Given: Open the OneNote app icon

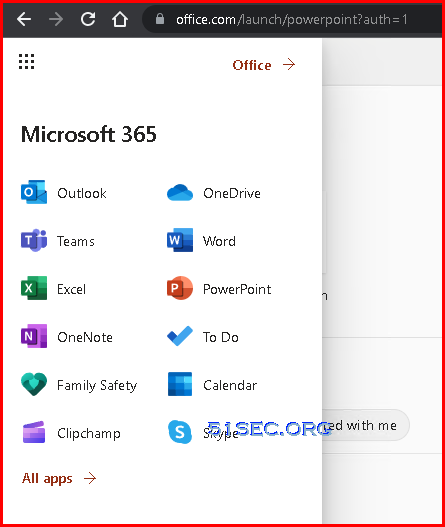Looking at the screenshot, I should (x=34, y=336).
